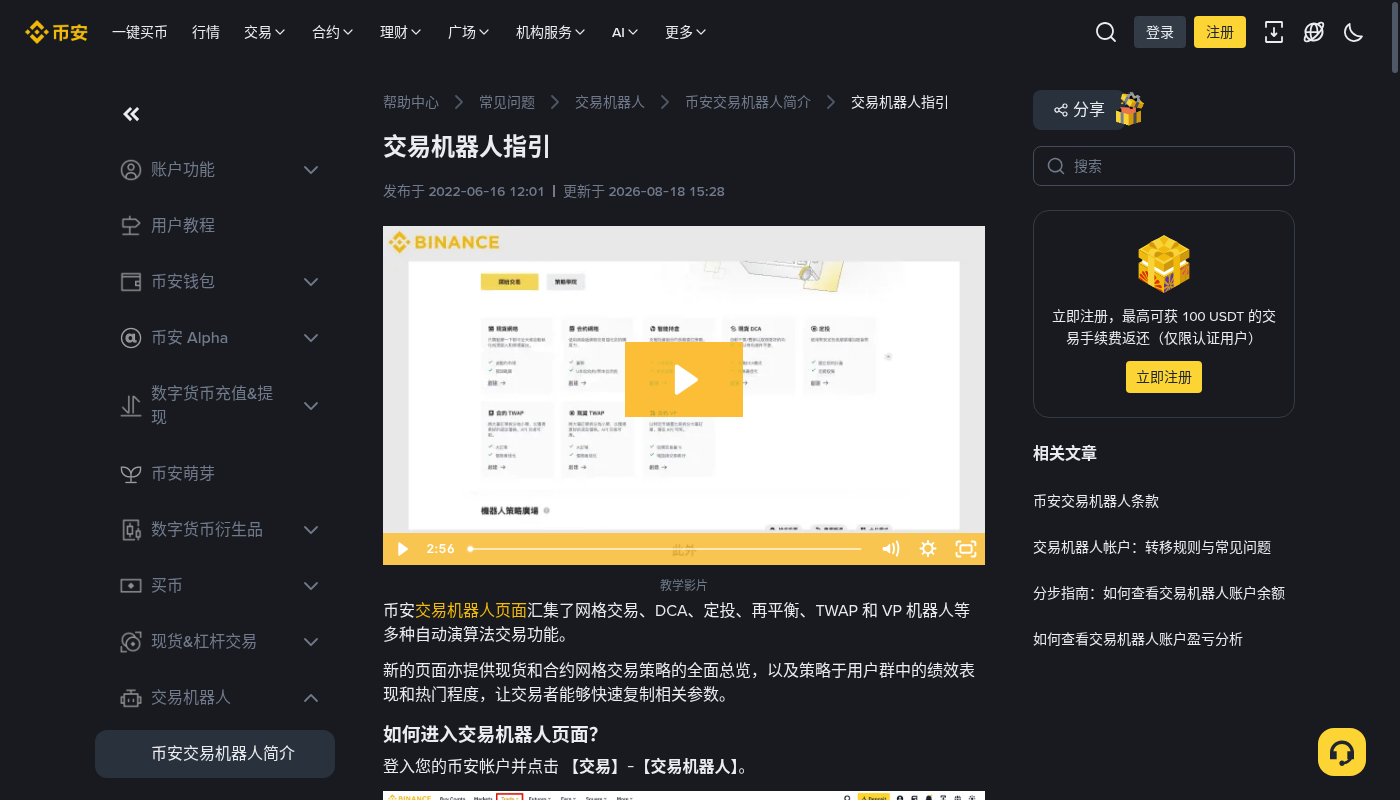Open the search magnifier icon in header
This screenshot has width=1400, height=800.
(x=1106, y=32)
